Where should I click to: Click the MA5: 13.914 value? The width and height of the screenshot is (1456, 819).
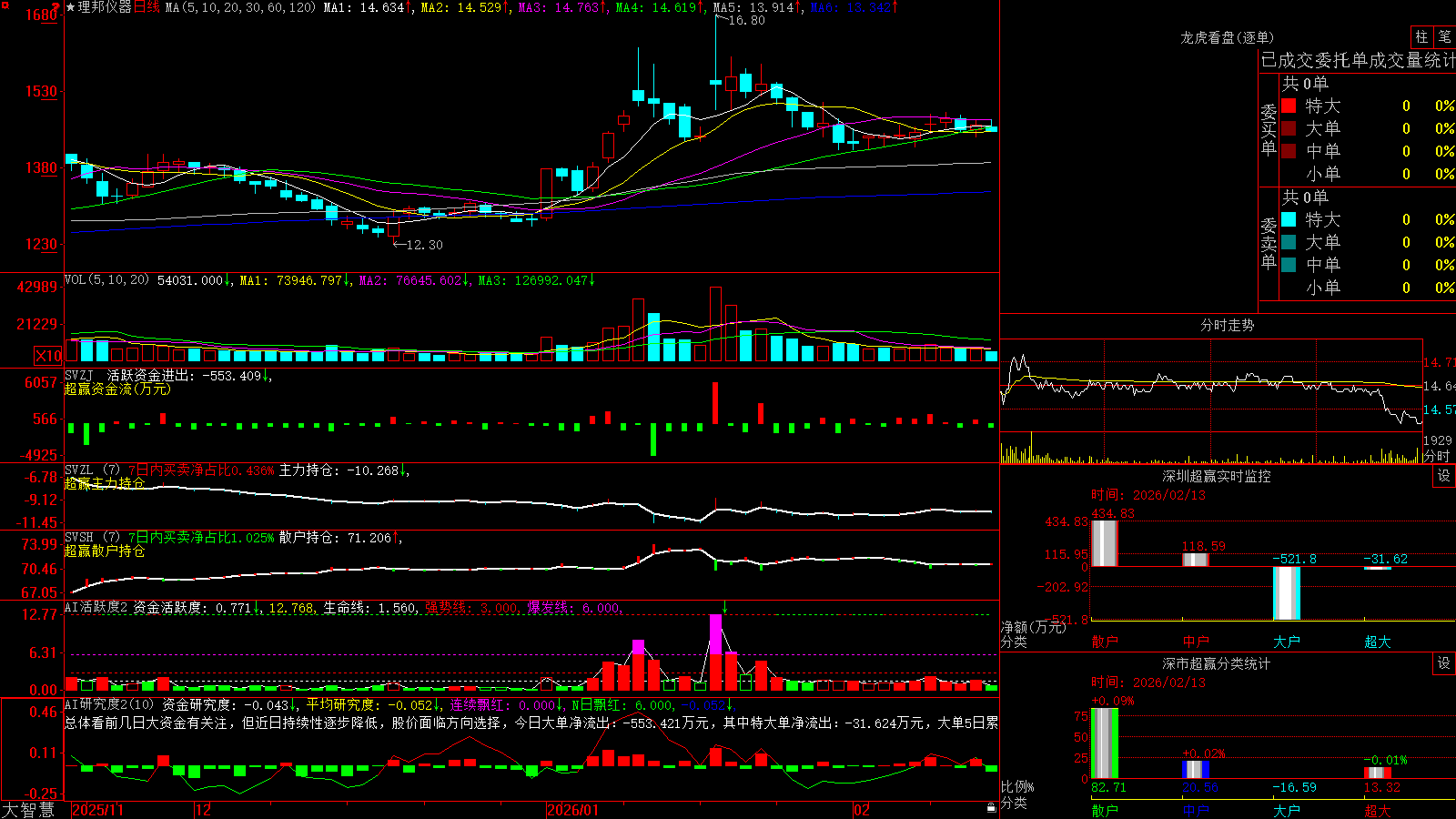pyautogui.click(x=753, y=7)
